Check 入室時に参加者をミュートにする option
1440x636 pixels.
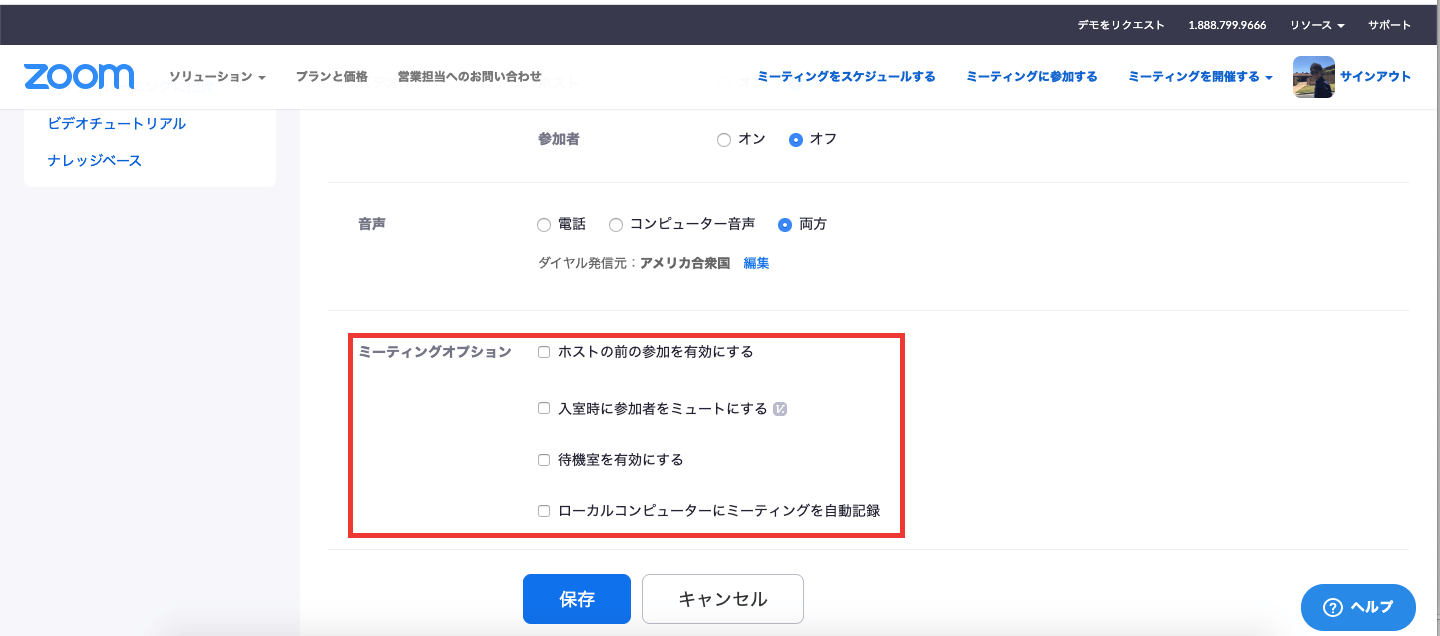pos(544,408)
